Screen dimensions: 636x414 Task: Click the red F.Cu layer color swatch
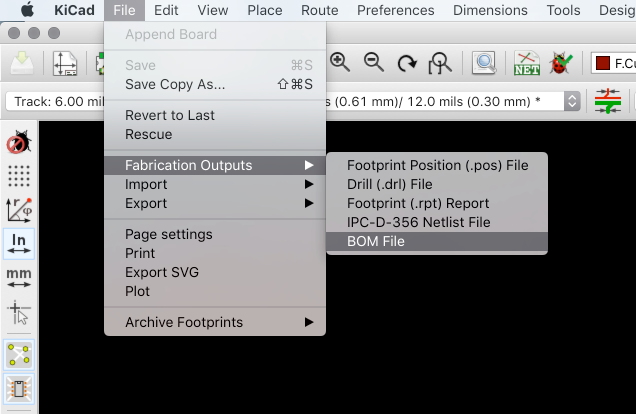(603, 63)
